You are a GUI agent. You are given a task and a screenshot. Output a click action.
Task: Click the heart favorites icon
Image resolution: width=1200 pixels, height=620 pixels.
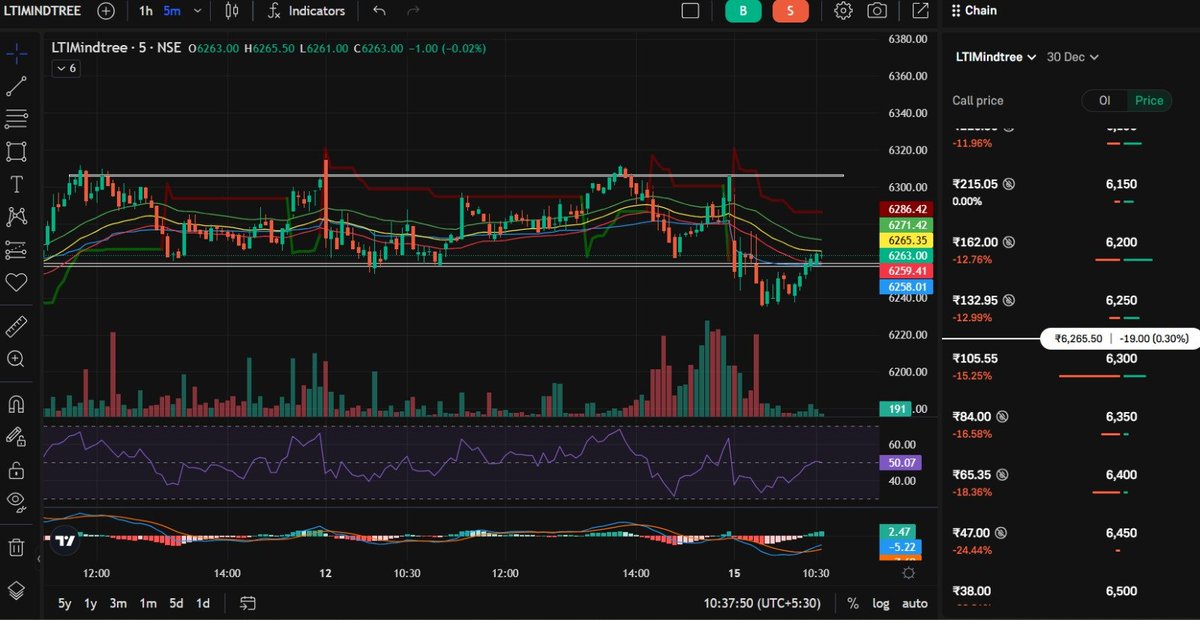16,282
